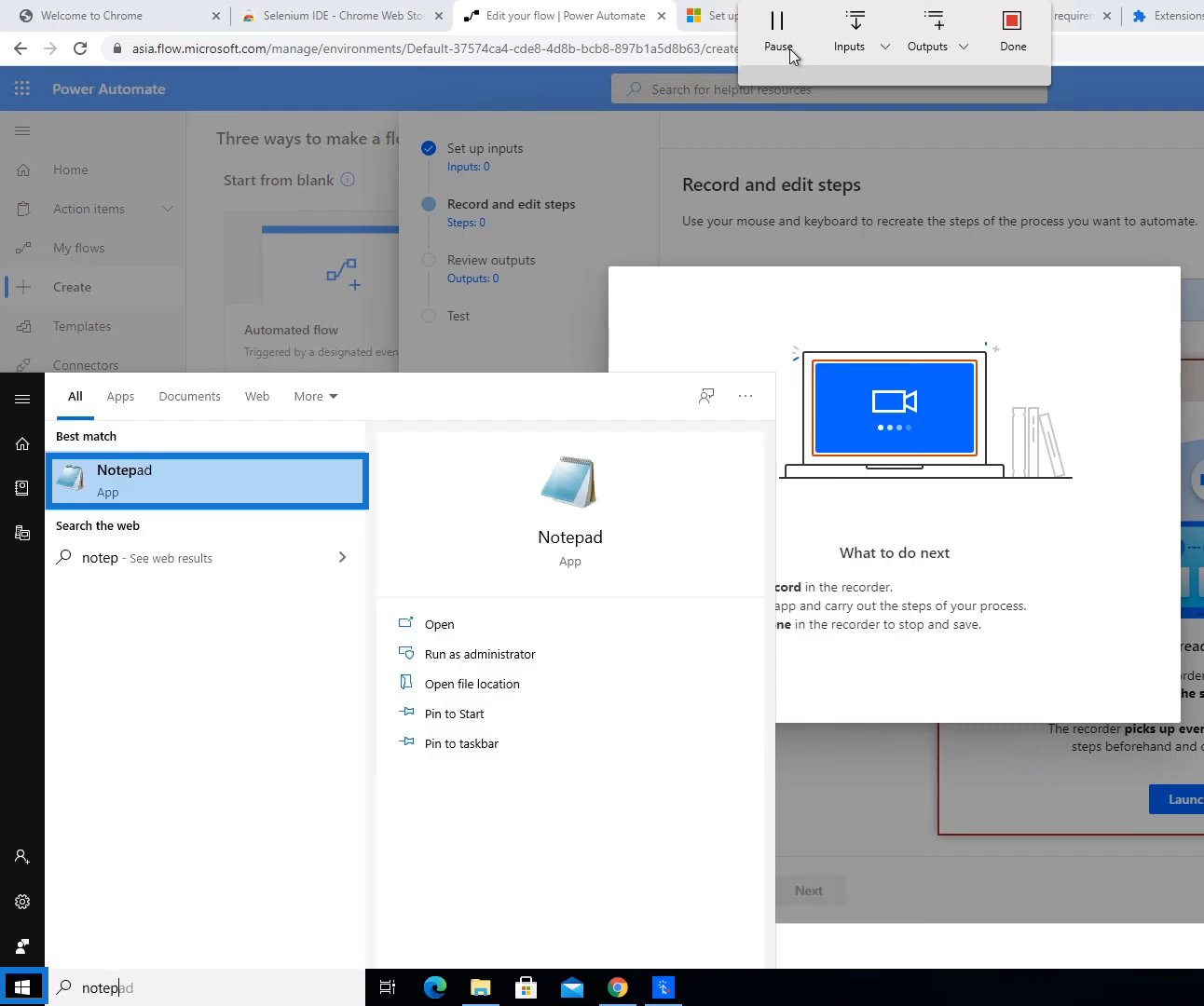Pause the desktop flow recorder
1204x1006 pixels.
(x=777, y=31)
